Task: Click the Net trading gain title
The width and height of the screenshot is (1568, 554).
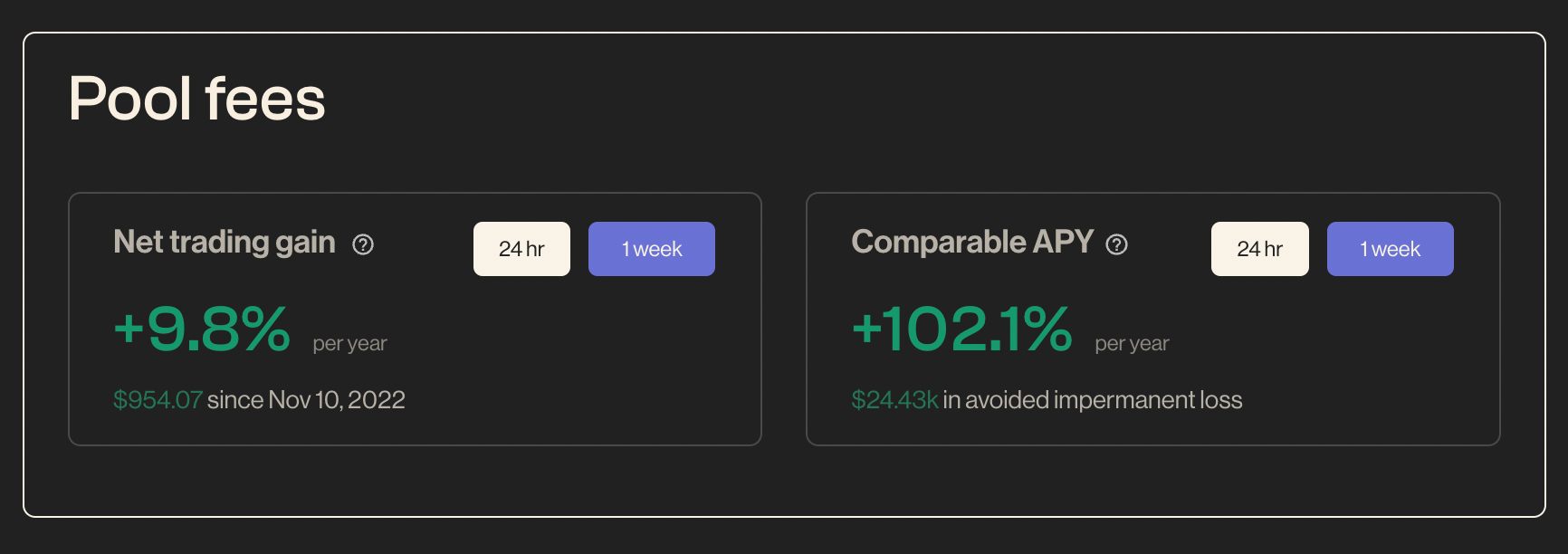Action: tap(225, 243)
